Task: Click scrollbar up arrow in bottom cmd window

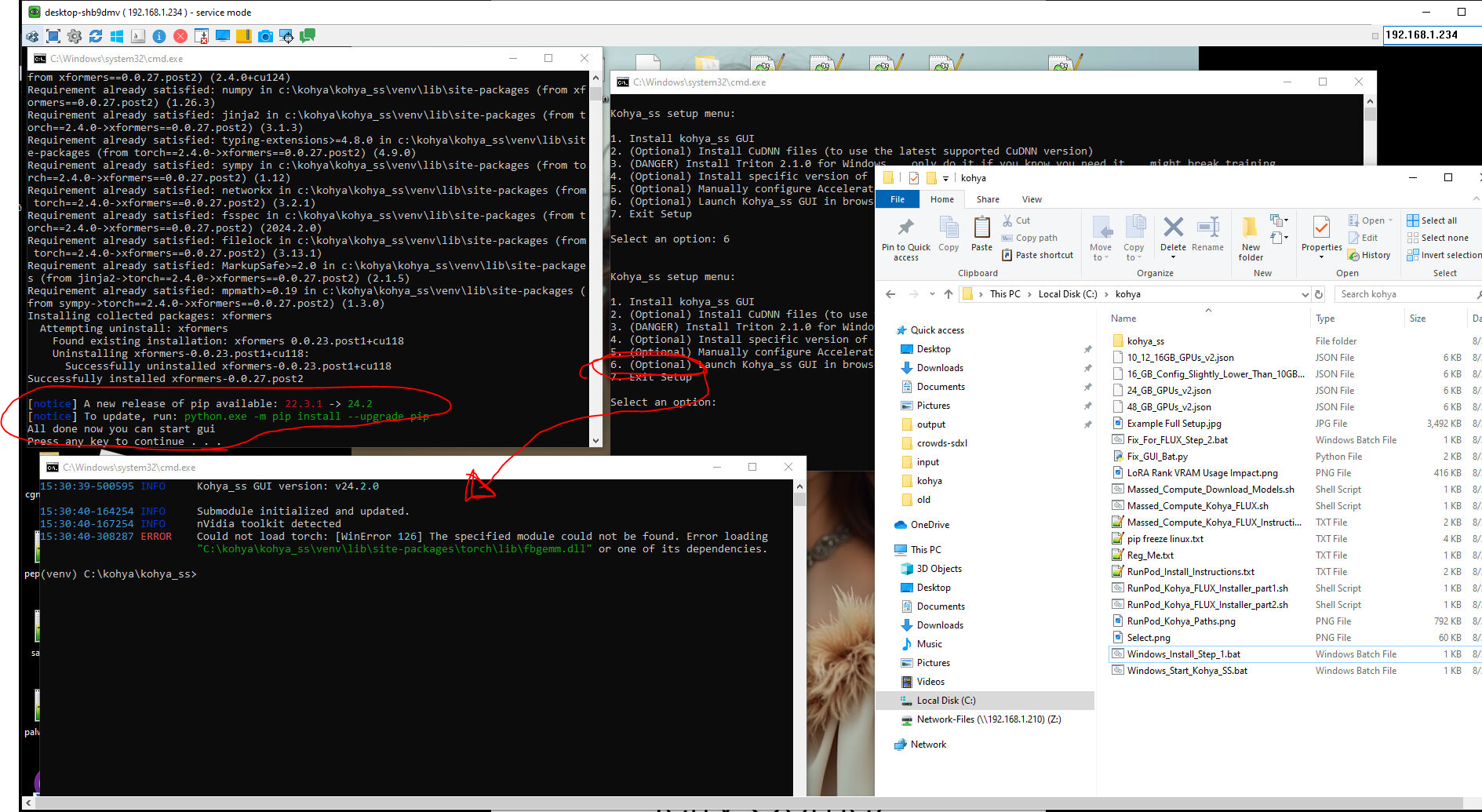Action: 799,486
